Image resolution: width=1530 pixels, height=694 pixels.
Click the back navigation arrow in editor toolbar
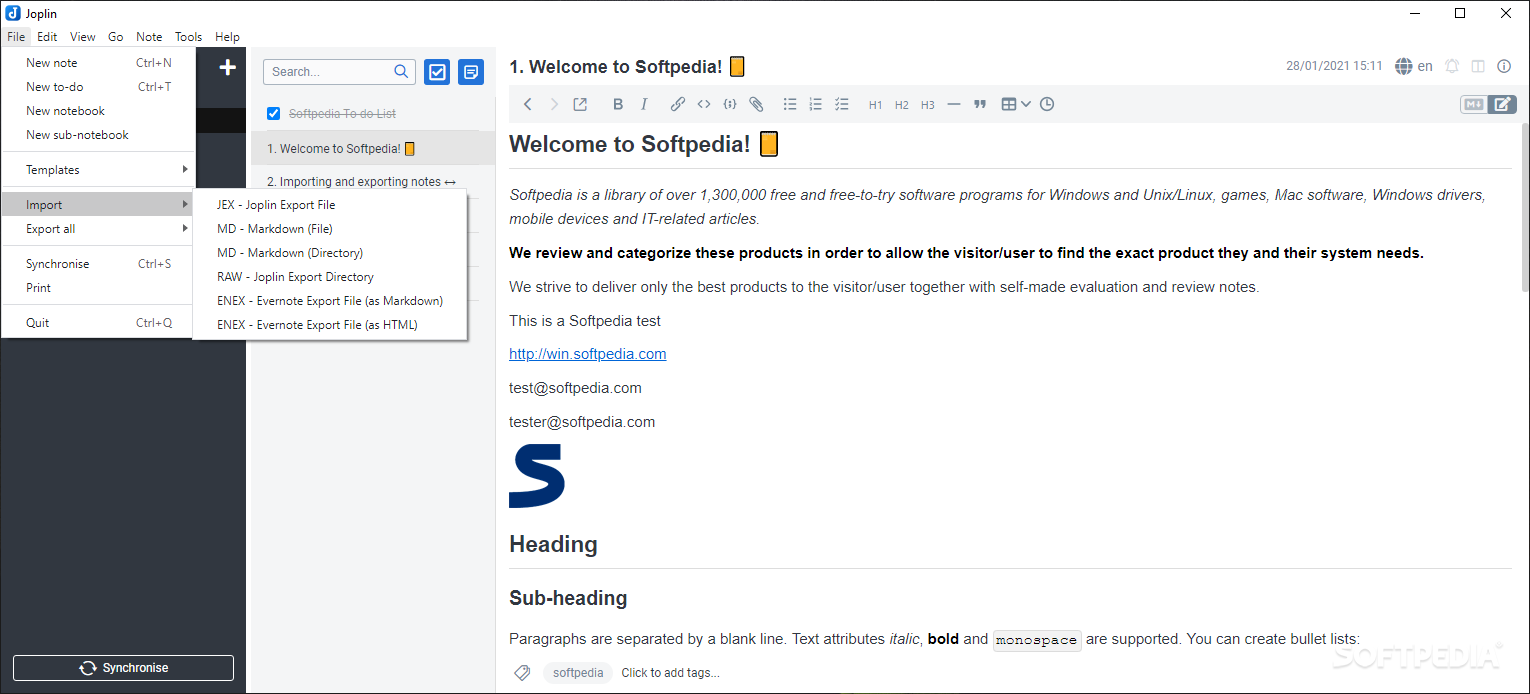pos(528,104)
